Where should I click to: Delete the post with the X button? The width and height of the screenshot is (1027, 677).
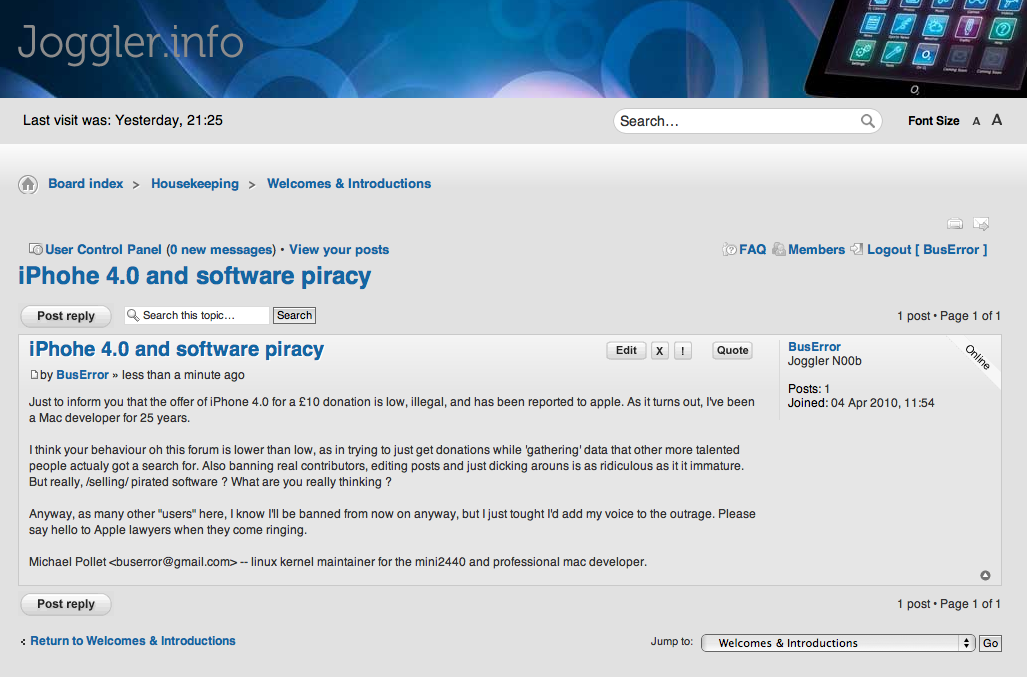[660, 351]
